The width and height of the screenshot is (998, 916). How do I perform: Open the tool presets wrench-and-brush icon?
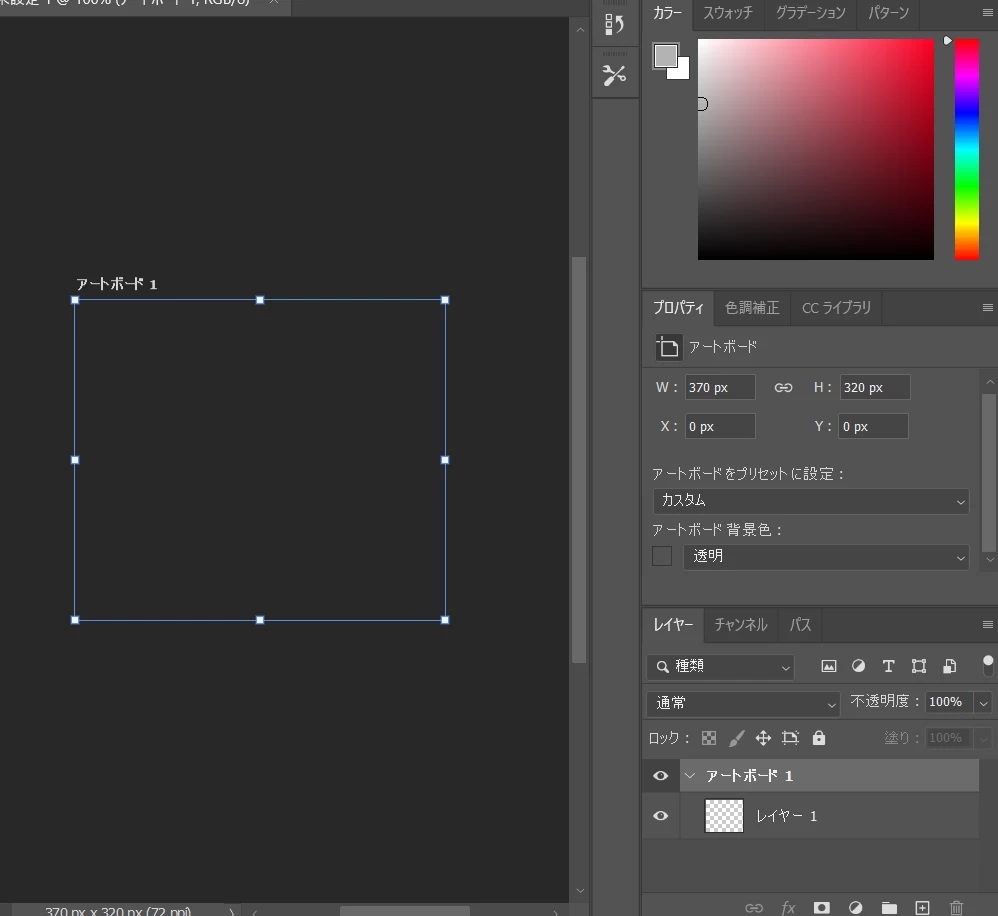pyautogui.click(x=614, y=75)
